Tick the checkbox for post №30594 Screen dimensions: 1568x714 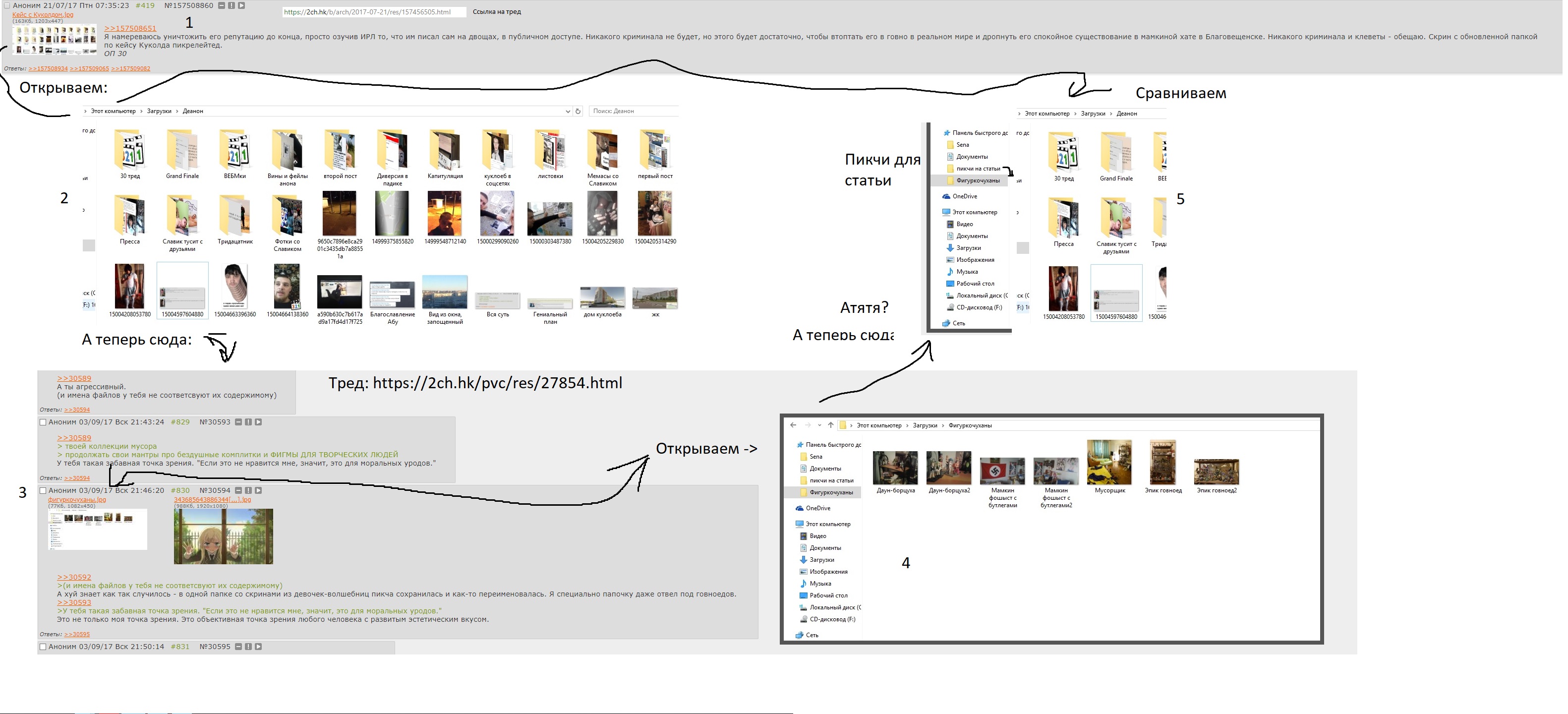43,490
